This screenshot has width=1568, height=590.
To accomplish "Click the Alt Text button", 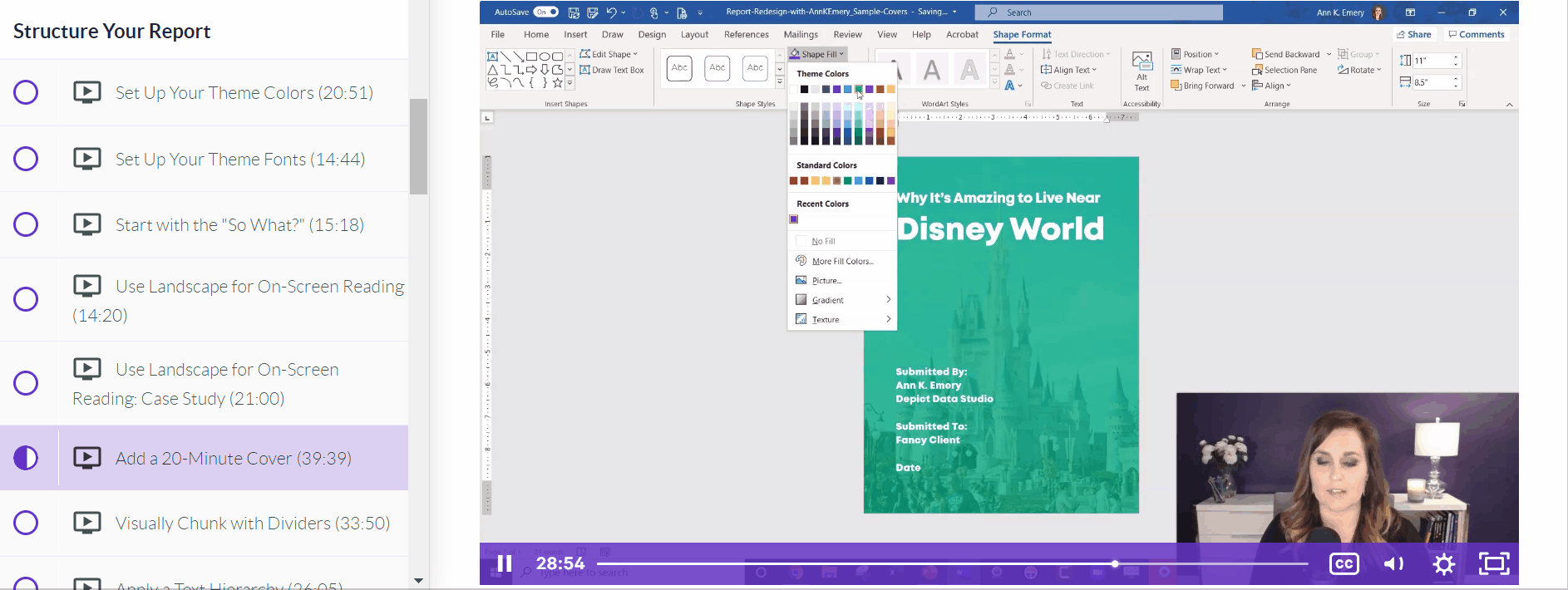I will click(x=1141, y=71).
